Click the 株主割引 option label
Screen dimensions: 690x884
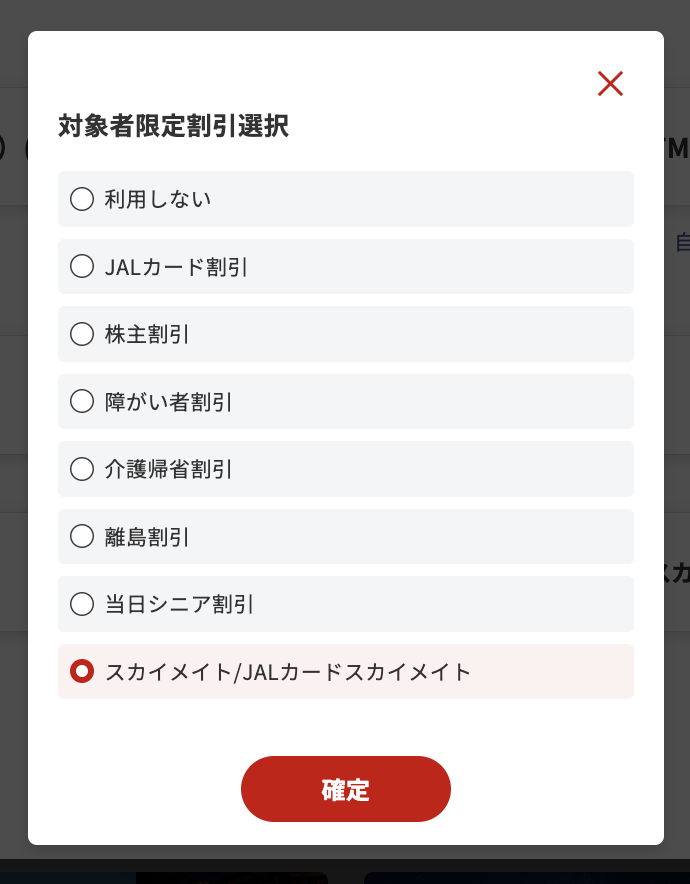(147, 334)
